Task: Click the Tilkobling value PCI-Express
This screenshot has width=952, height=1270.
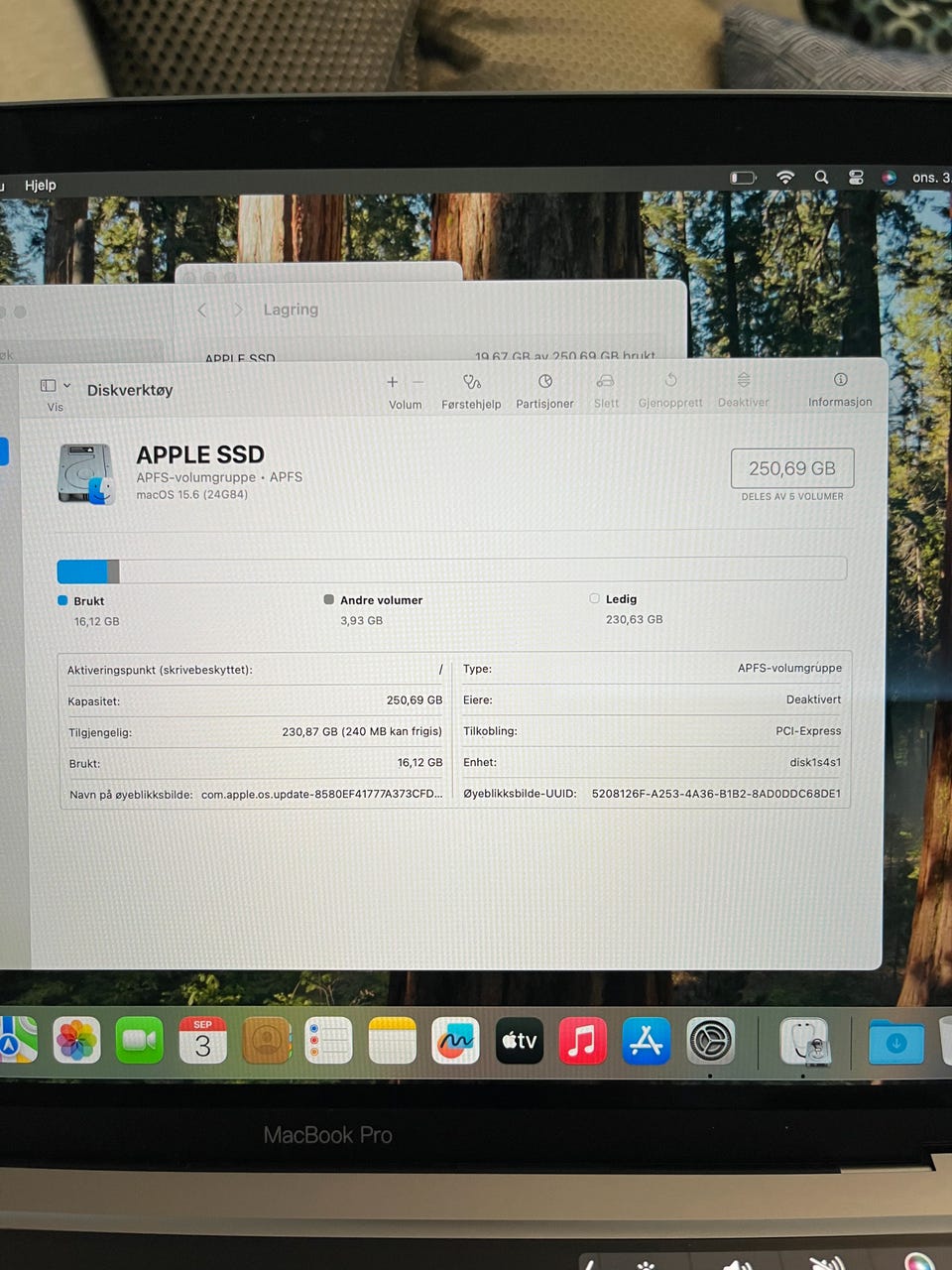Action: 808,731
